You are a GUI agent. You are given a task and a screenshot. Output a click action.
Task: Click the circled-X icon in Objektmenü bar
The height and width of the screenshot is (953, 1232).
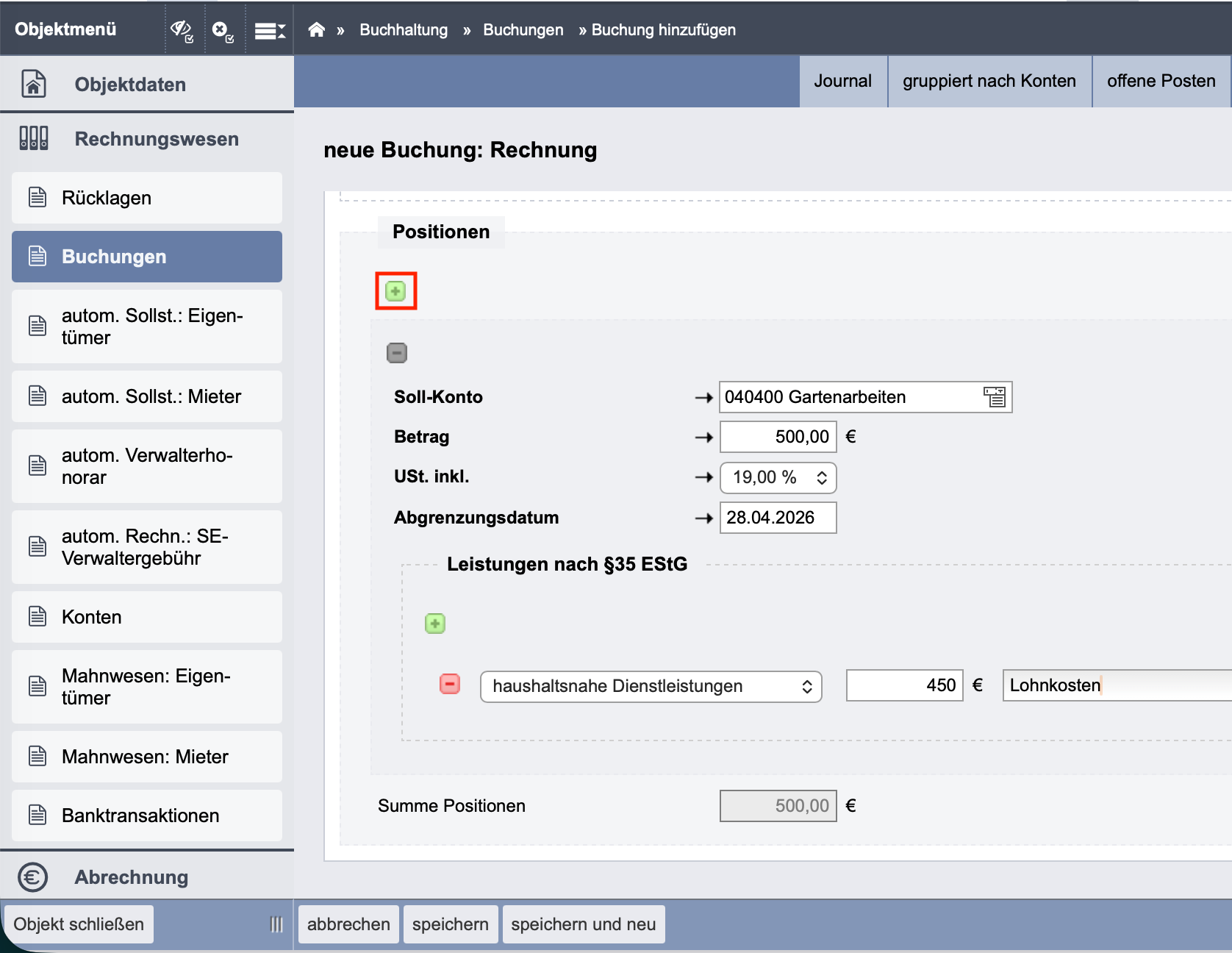coord(223,30)
